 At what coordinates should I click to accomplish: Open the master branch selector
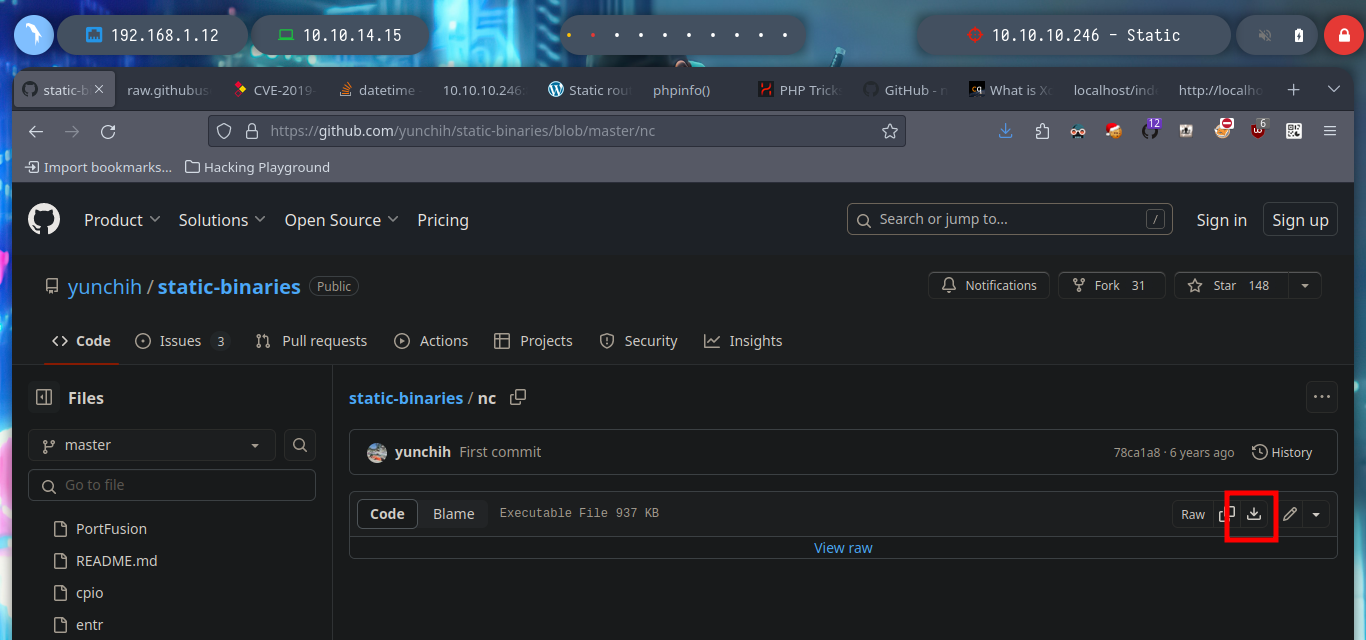[x=152, y=445]
